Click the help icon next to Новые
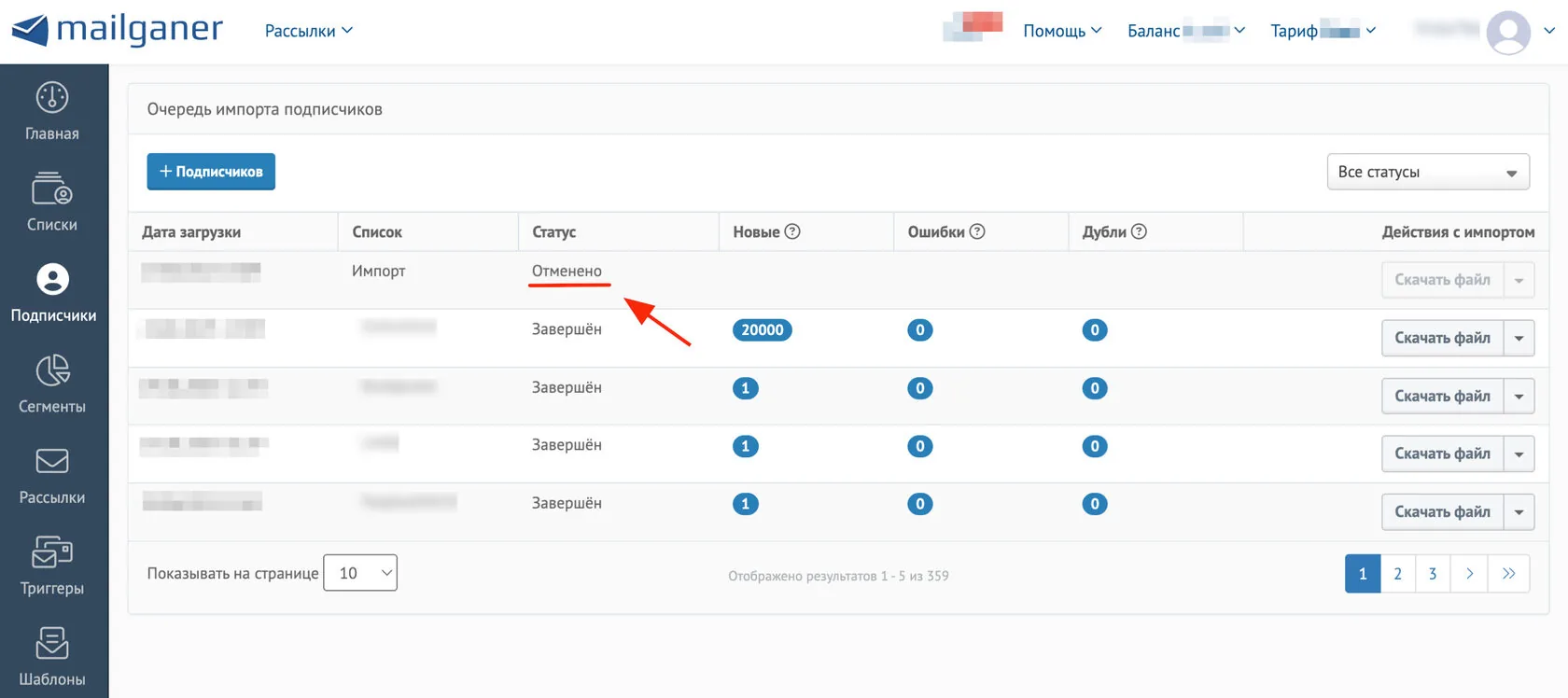 point(792,231)
